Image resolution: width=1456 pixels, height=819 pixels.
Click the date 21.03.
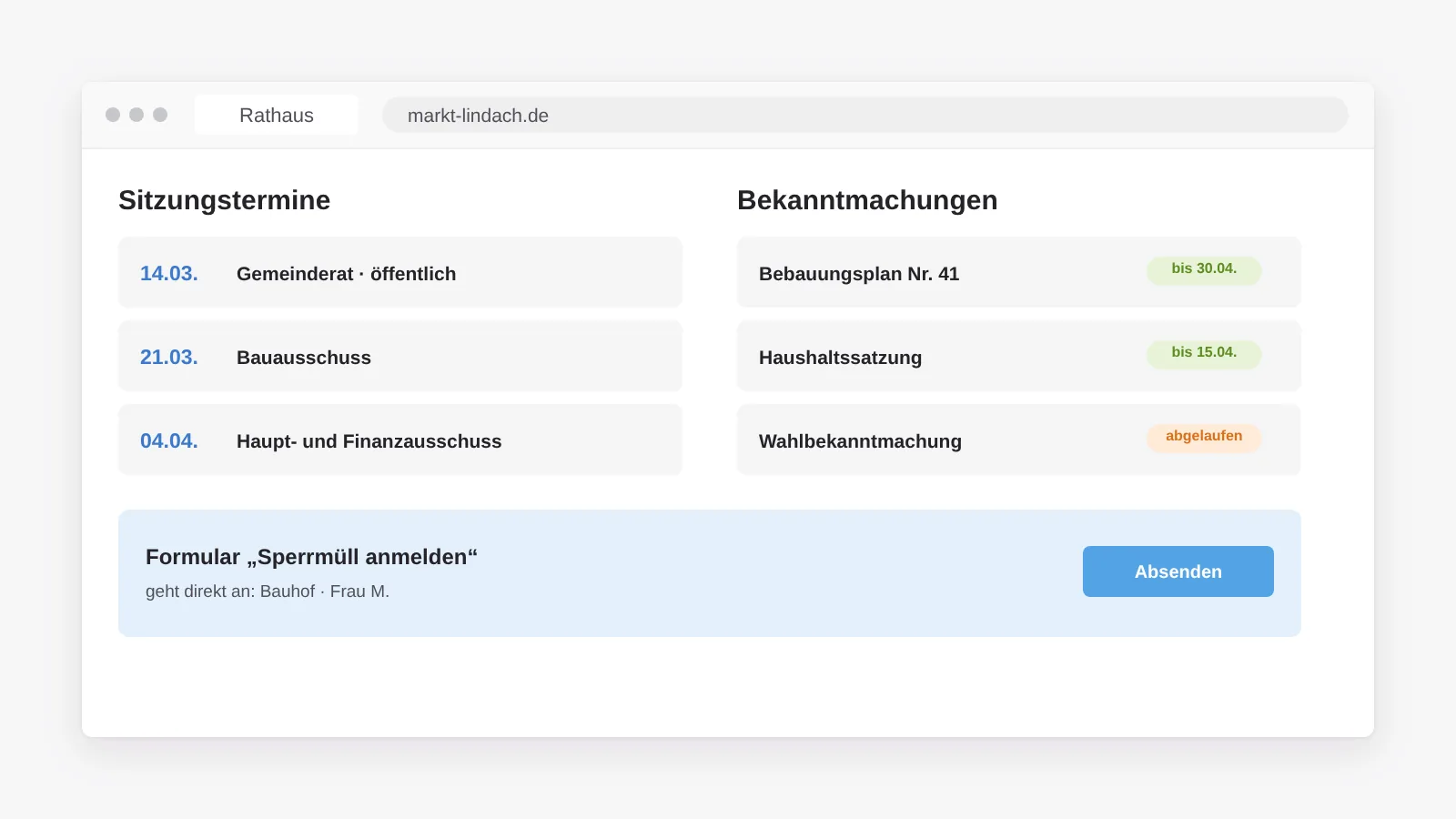tap(169, 358)
